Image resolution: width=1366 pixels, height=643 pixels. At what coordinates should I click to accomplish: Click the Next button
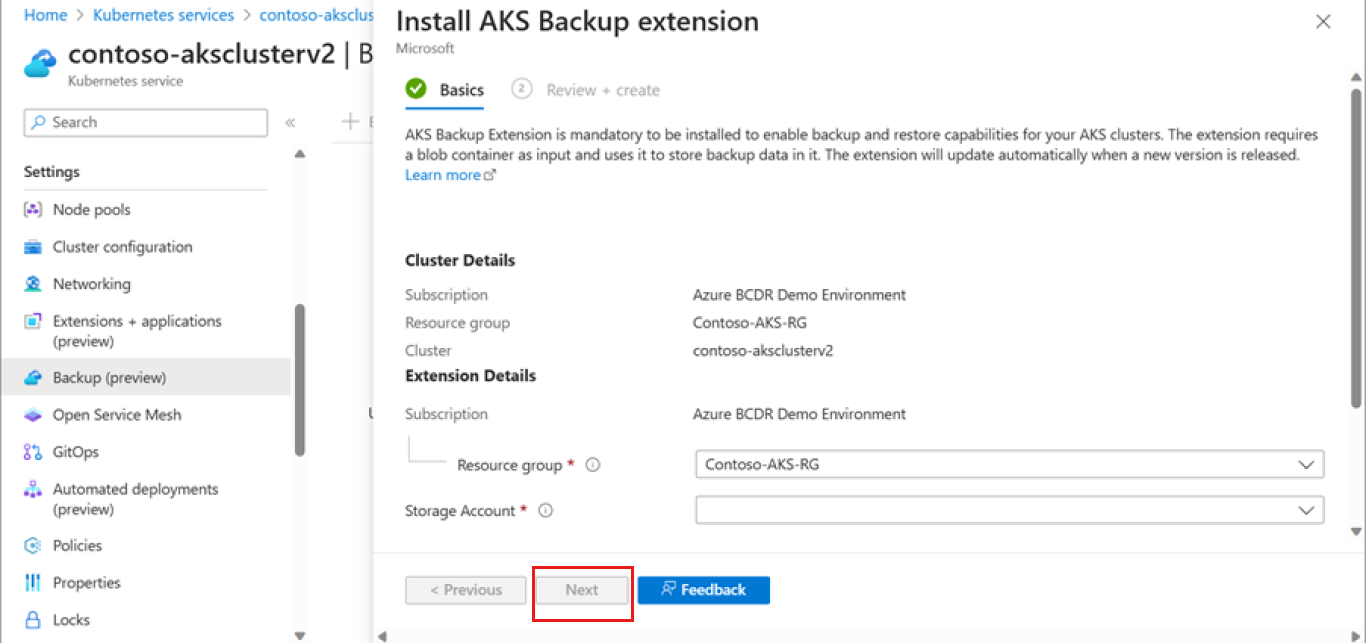pyautogui.click(x=582, y=590)
